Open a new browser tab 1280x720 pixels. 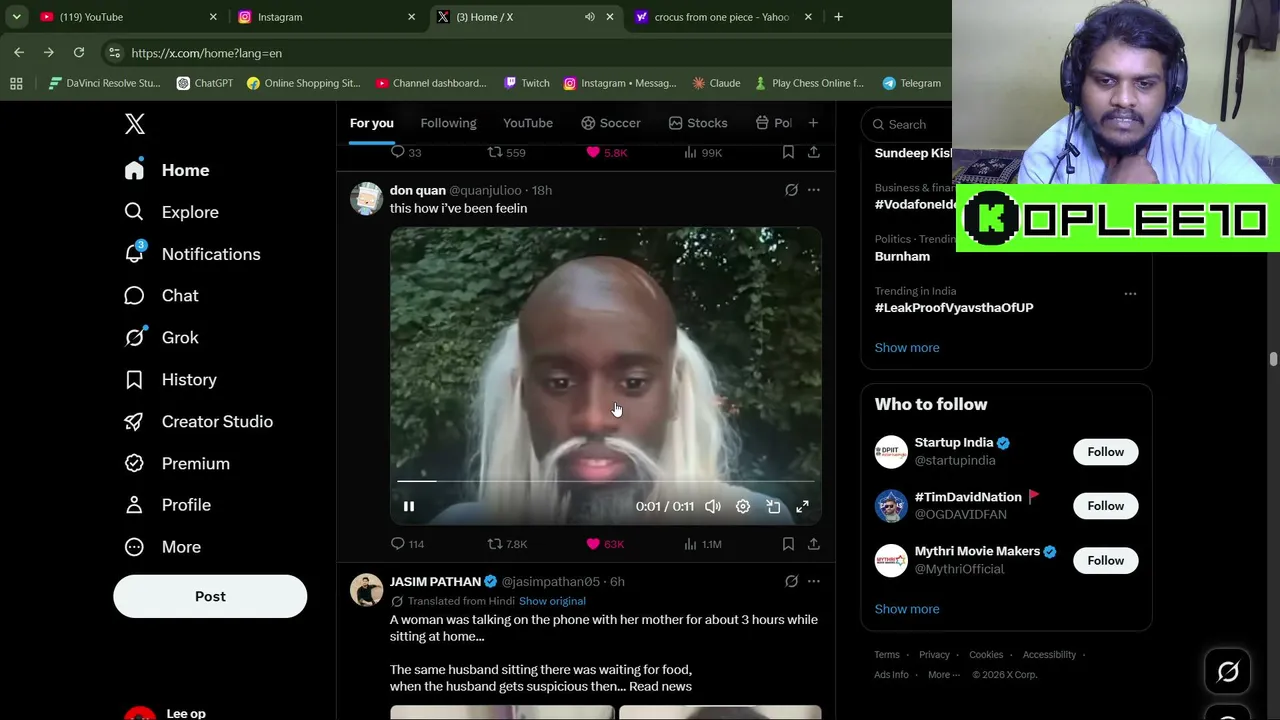tap(838, 17)
